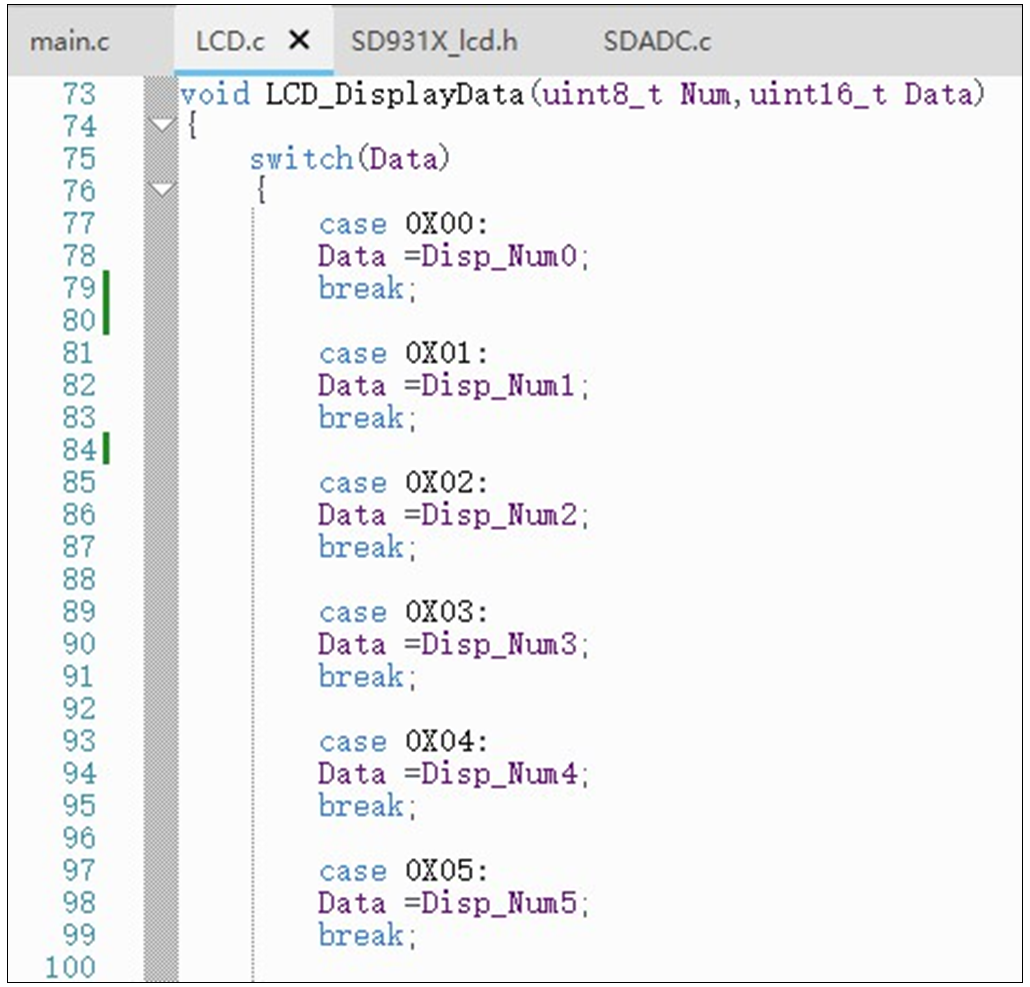1030x987 pixels.
Task: Click the case 0X04: label
Action: pyautogui.click(x=403, y=741)
